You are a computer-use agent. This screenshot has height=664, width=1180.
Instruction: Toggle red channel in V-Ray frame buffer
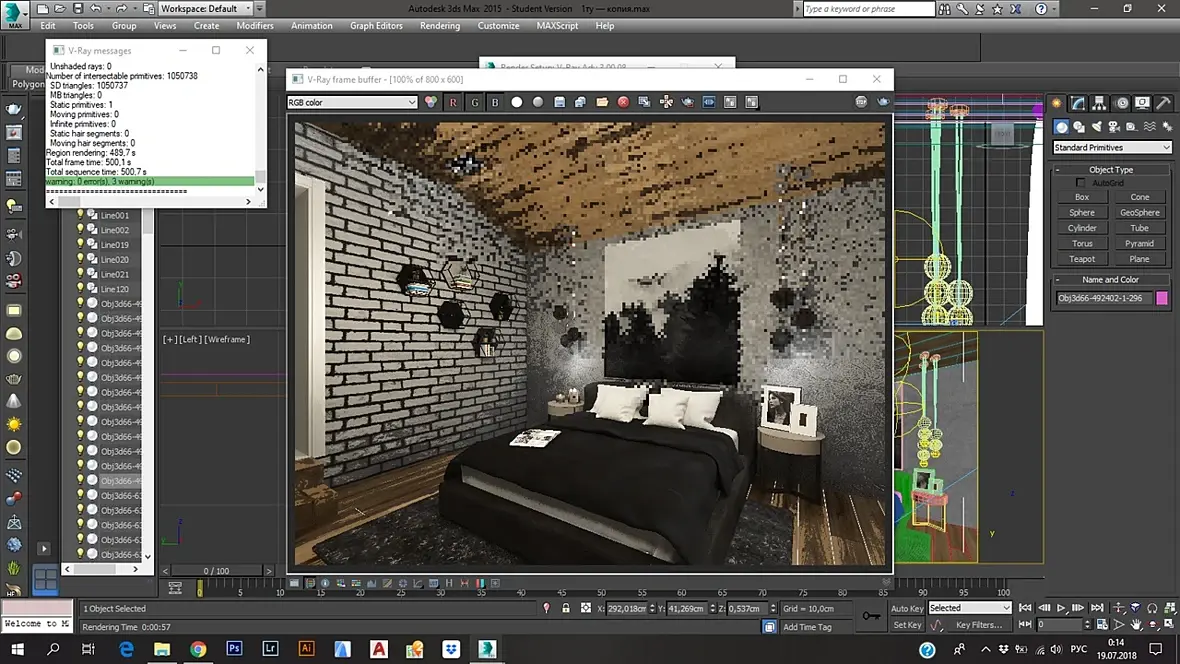[453, 102]
